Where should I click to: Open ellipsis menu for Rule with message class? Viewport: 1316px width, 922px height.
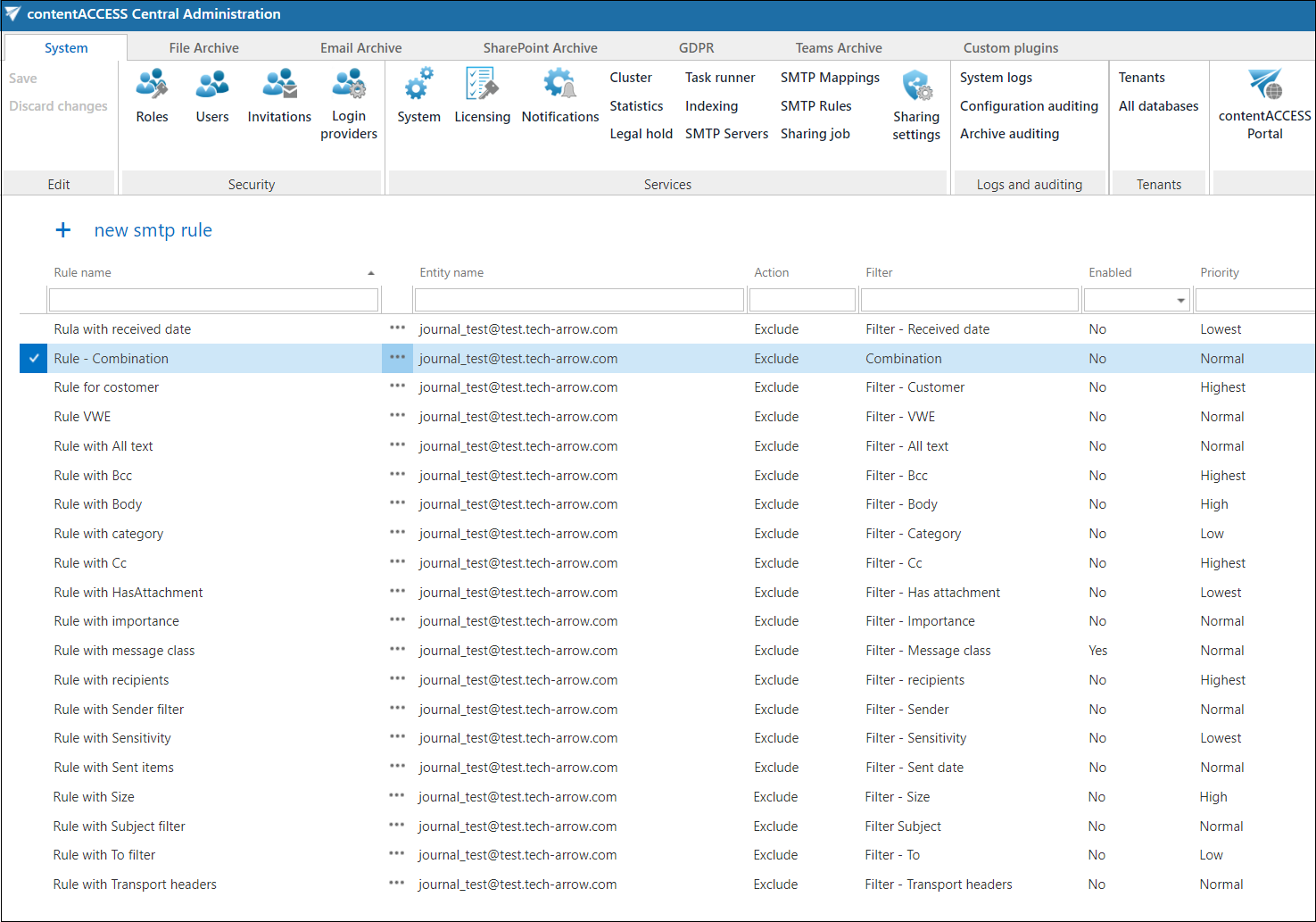click(x=397, y=650)
